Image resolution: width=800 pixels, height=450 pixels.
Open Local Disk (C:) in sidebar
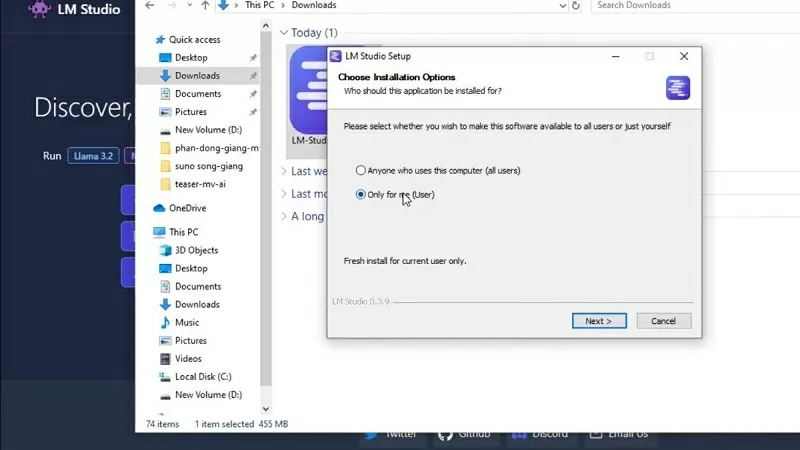point(203,377)
